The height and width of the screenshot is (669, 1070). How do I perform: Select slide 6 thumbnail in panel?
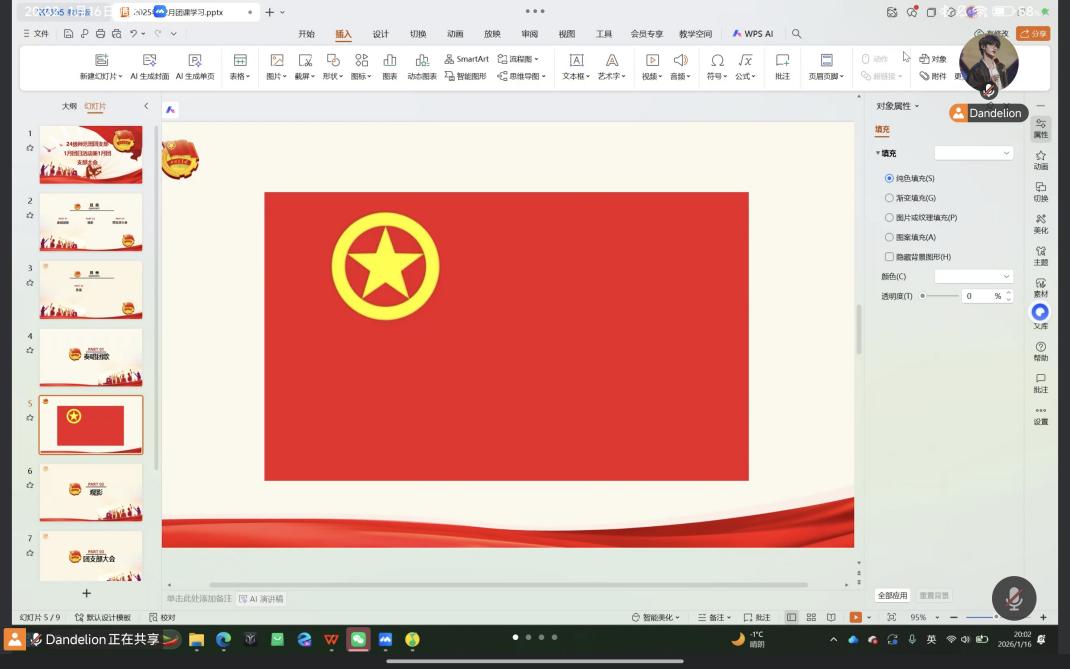pyautogui.click(x=91, y=492)
